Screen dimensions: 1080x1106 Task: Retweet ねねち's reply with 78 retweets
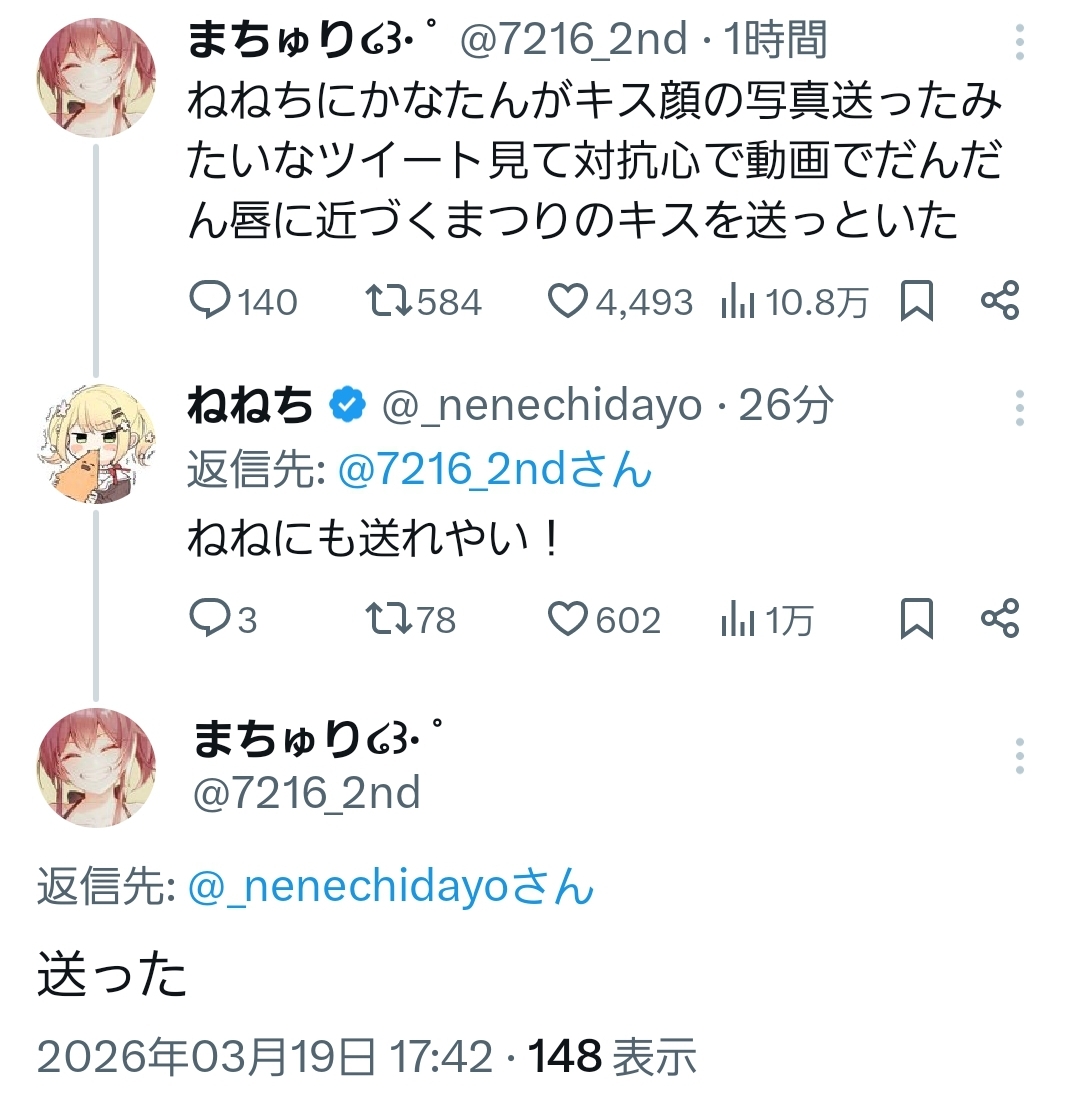point(389,620)
